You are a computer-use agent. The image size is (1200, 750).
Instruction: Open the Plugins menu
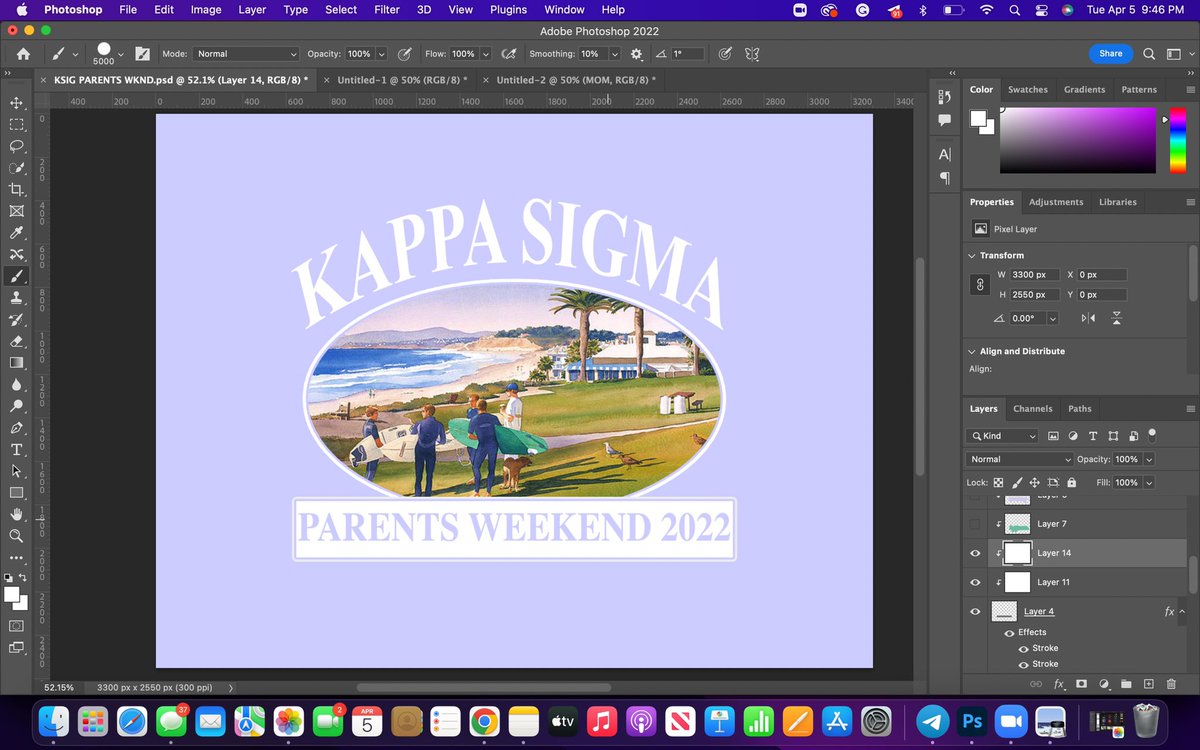pyautogui.click(x=508, y=10)
